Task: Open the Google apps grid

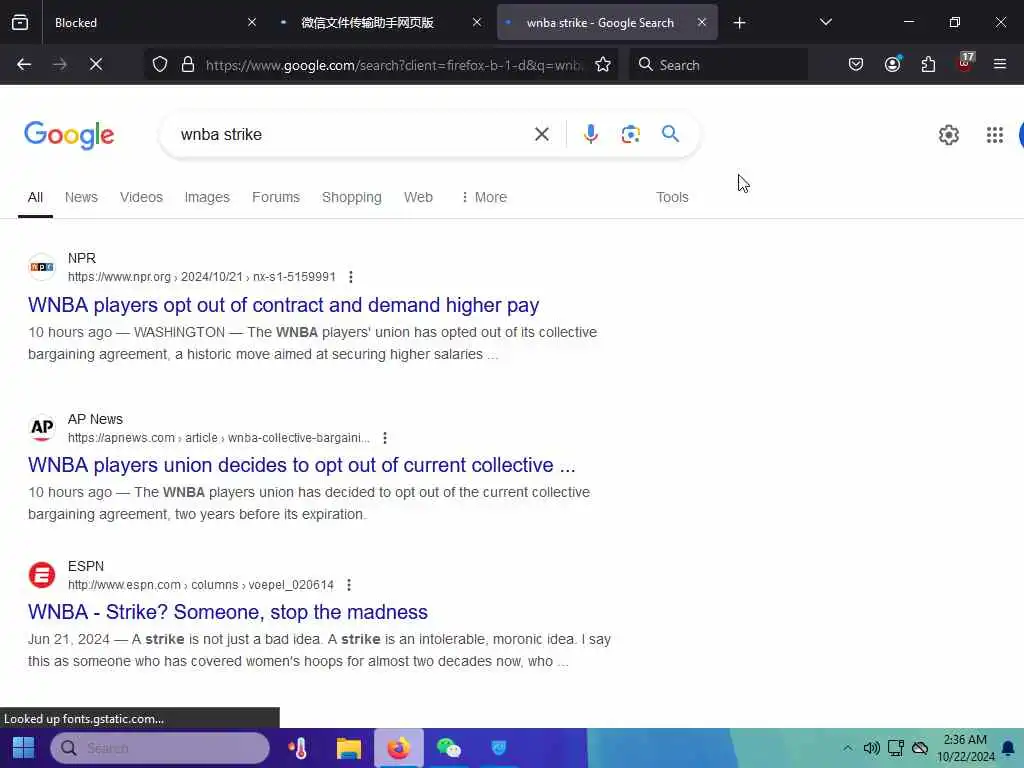Action: tap(995, 135)
